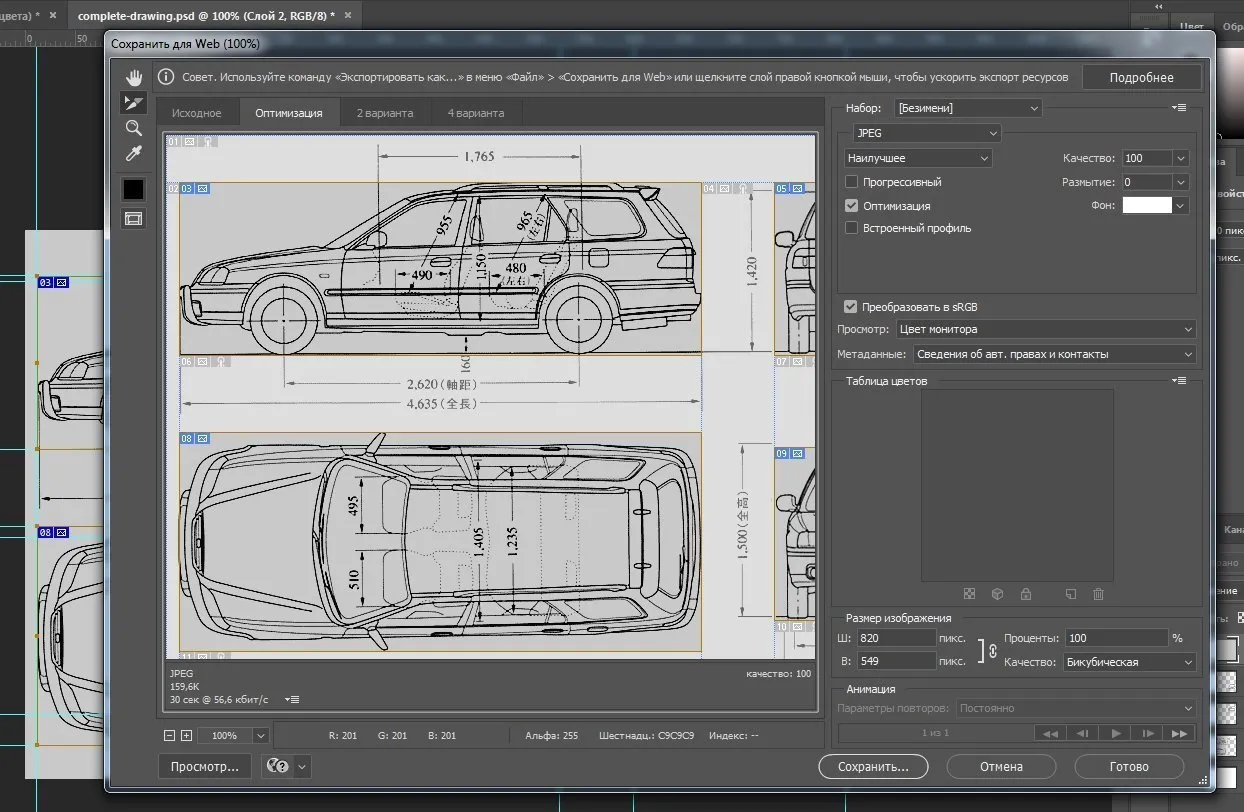1244x812 pixels.
Task: Click the zoom in plus icon
Action: tap(186, 736)
